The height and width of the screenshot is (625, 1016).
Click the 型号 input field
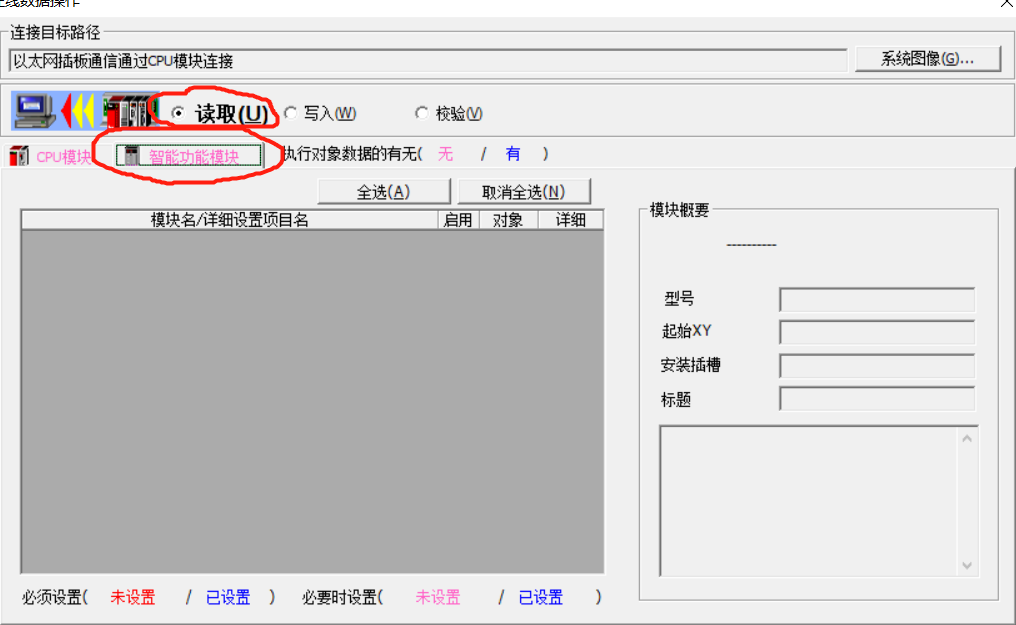click(x=876, y=299)
